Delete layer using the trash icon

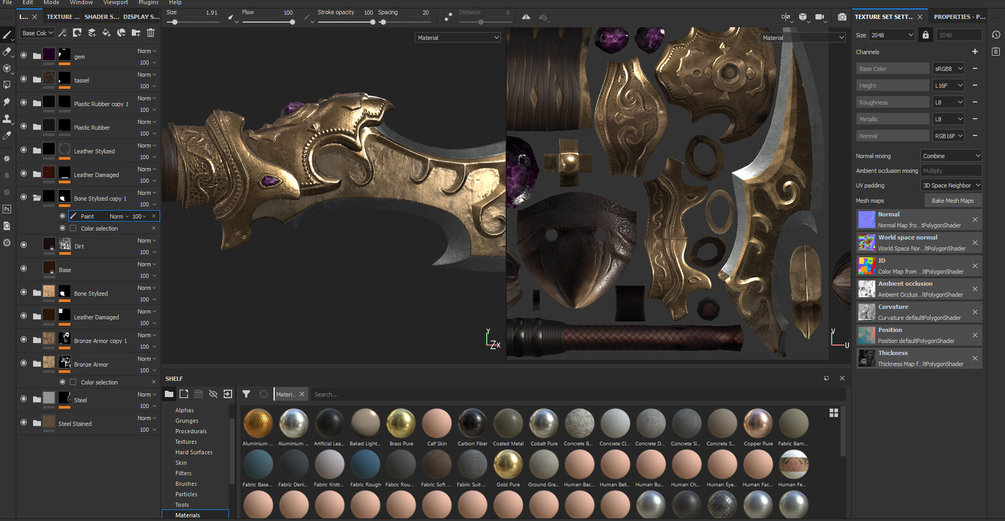pos(151,33)
